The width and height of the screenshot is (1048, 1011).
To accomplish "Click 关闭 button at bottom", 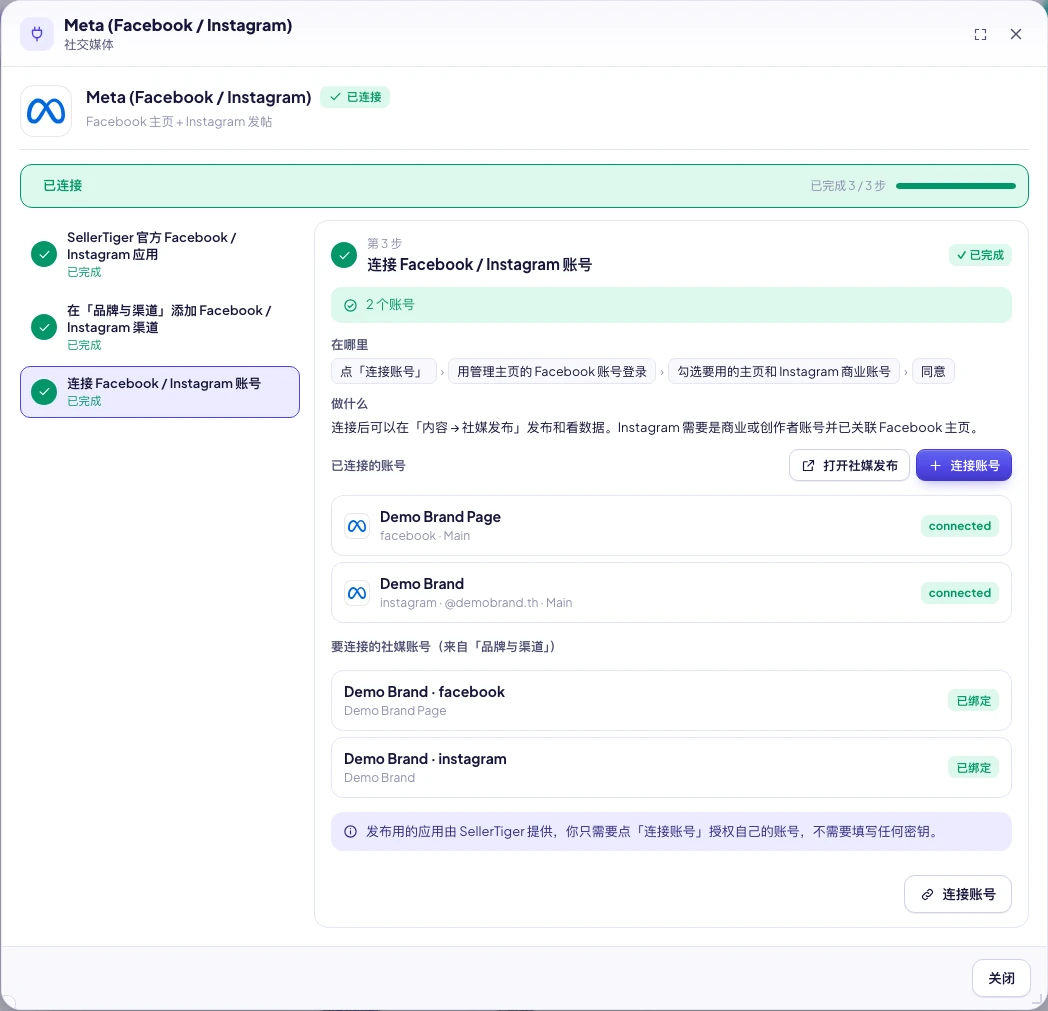I will pyautogui.click(x=1001, y=978).
